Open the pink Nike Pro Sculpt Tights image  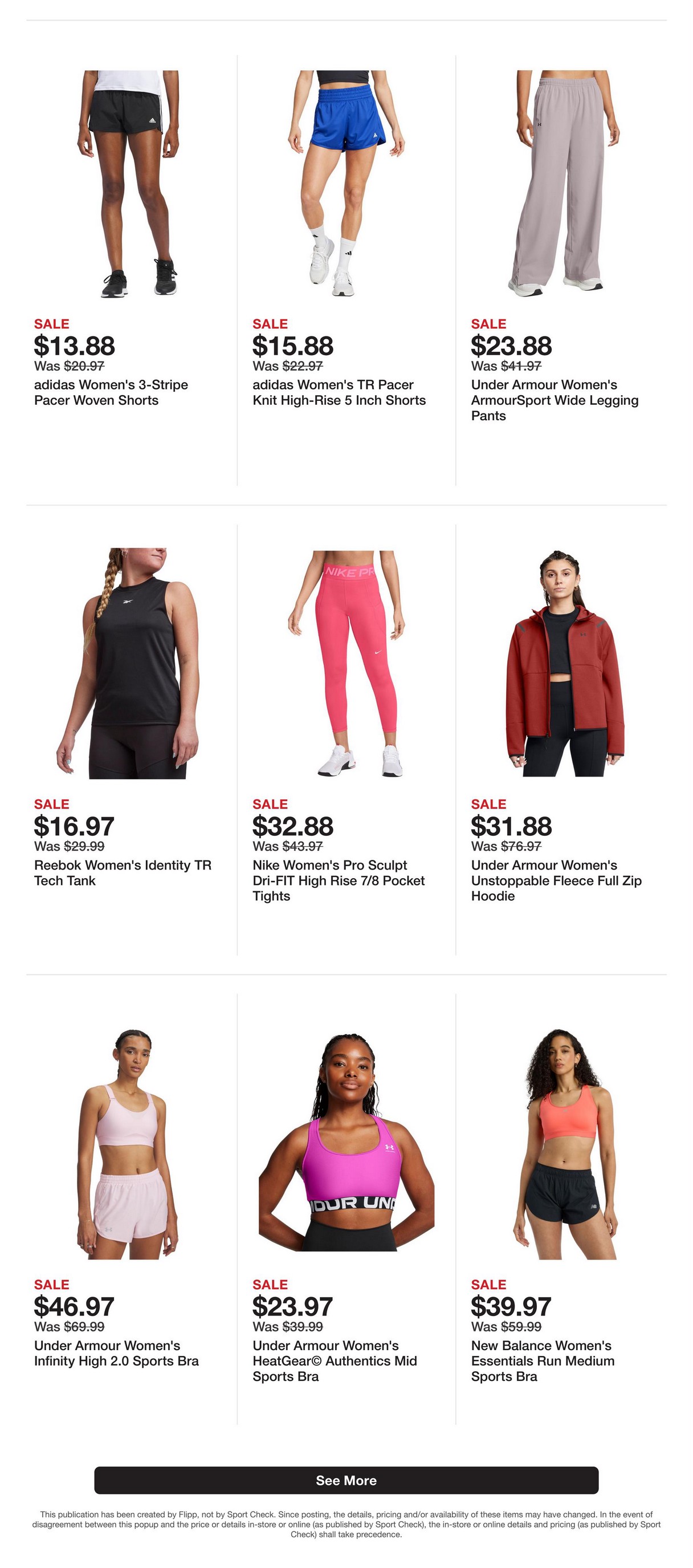346,664
